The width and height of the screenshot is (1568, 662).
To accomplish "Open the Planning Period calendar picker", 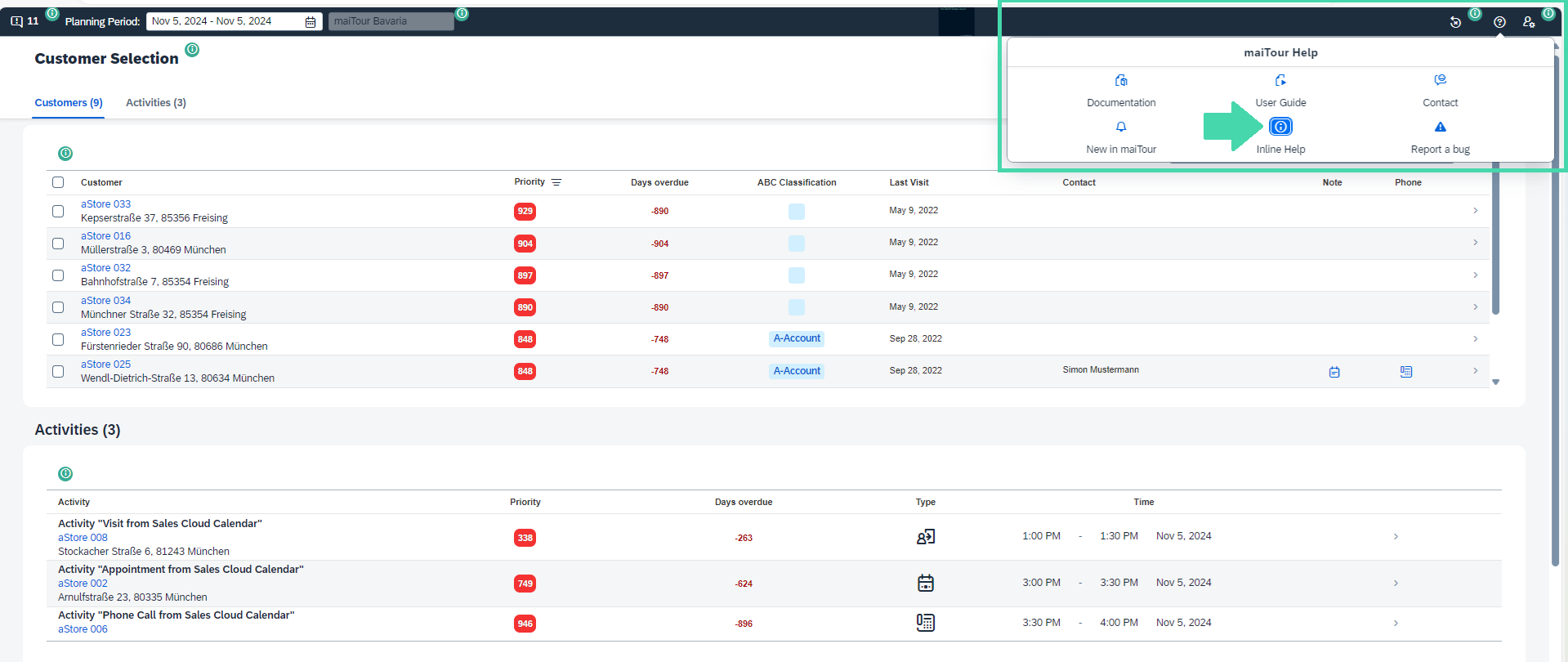I will point(310,22).
